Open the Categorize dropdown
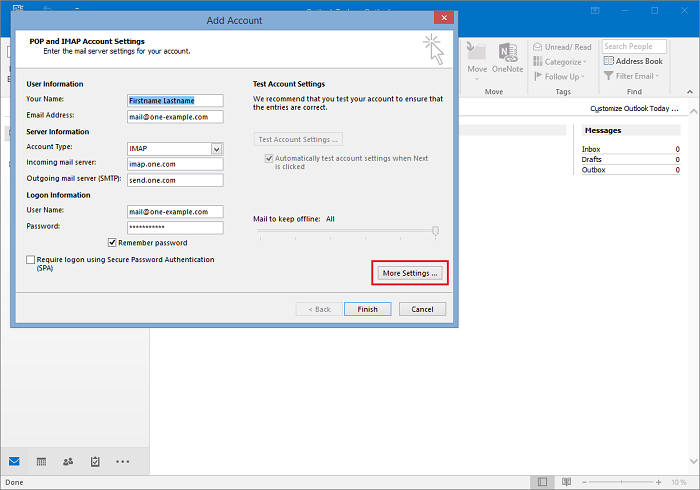 pyautogui.click(x=560, y=62)
